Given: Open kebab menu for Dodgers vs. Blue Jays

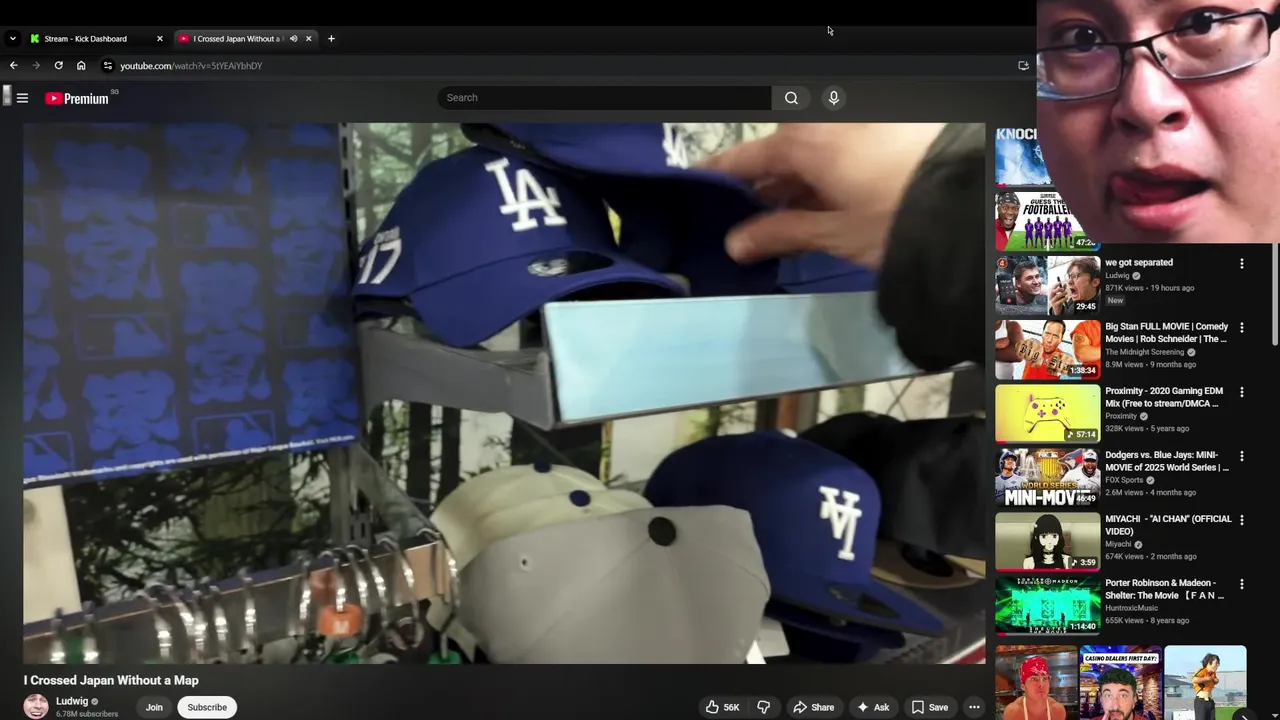Looking at the screenshot, I should click(x=1242, y=456).
